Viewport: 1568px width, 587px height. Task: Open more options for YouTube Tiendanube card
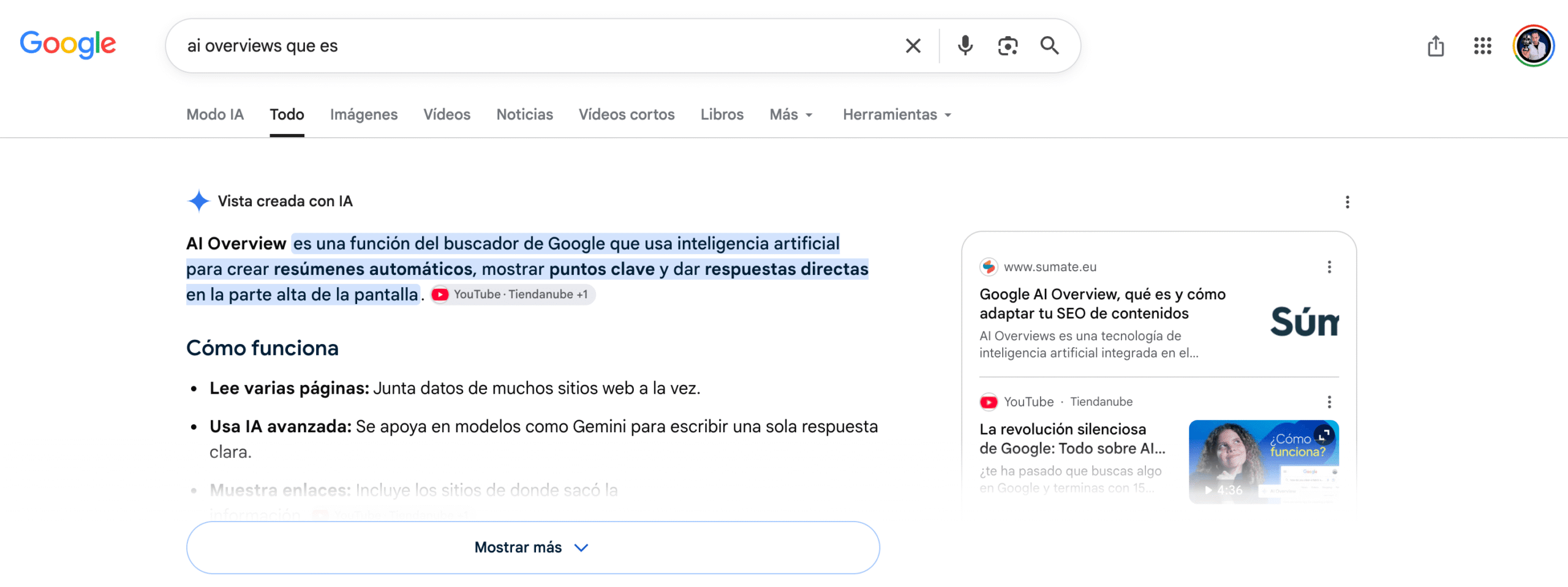[x=1329, y=402]
